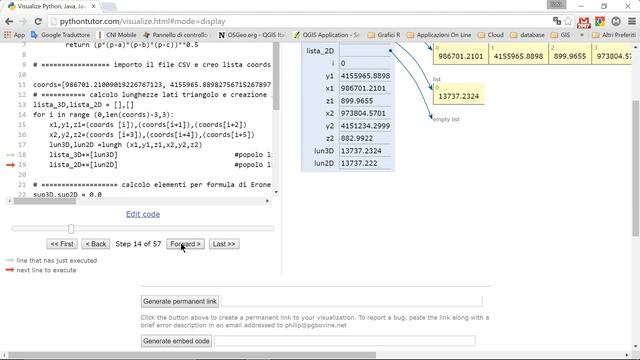640x360 pixels.
Task: Go back with the browser back arrow
Action: coord(9,21)
